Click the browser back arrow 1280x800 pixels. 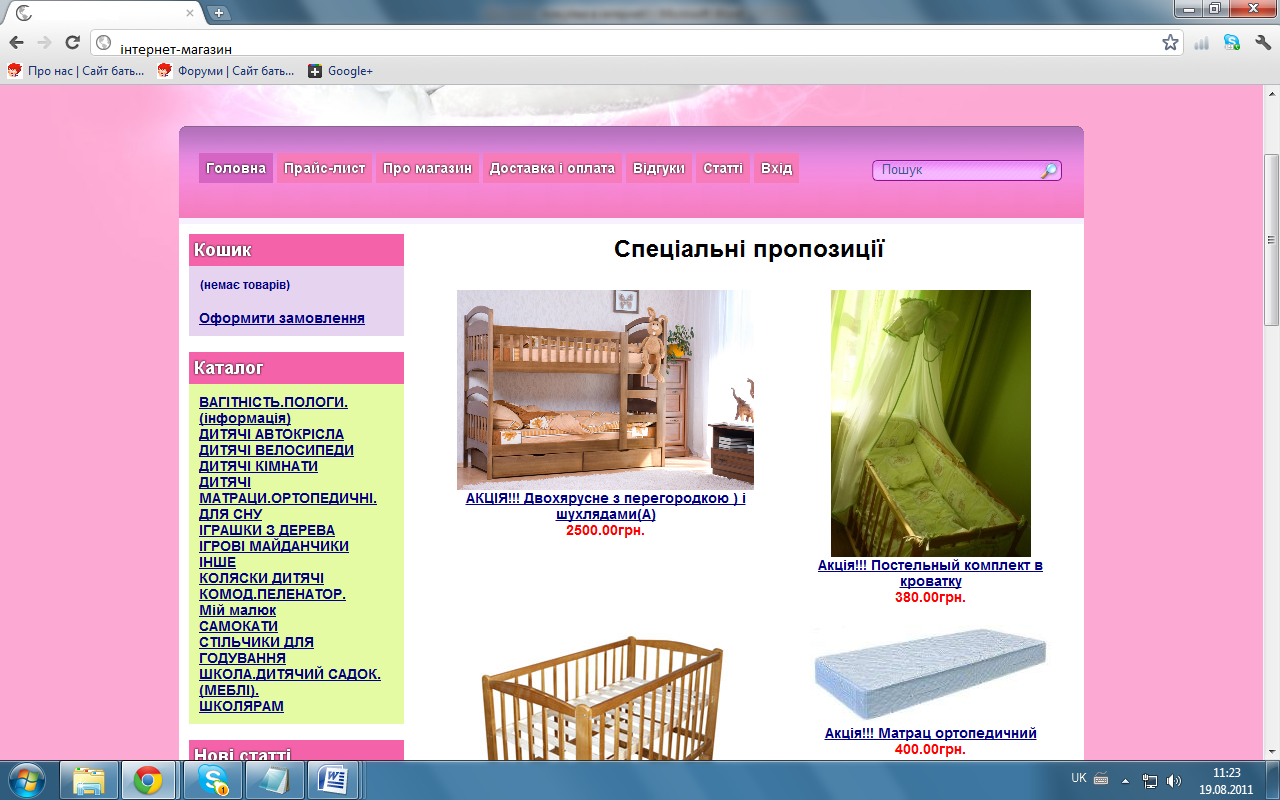click(16, 43)
